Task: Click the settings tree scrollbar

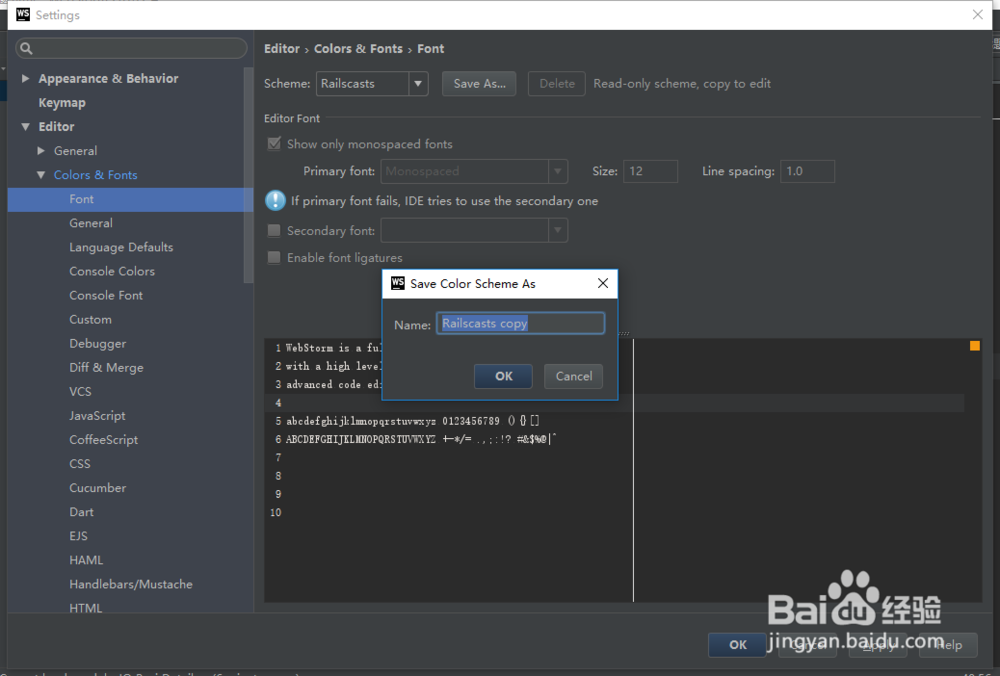Action: (249, 174)
